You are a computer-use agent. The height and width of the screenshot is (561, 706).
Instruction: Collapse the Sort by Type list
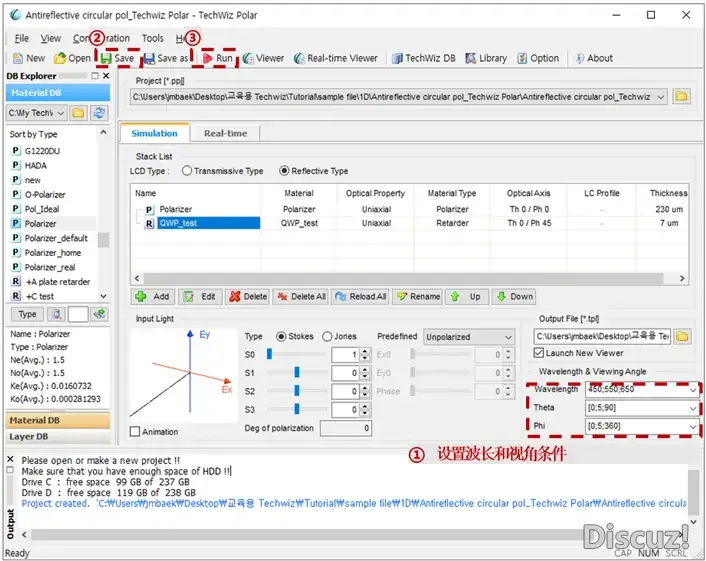103,132
